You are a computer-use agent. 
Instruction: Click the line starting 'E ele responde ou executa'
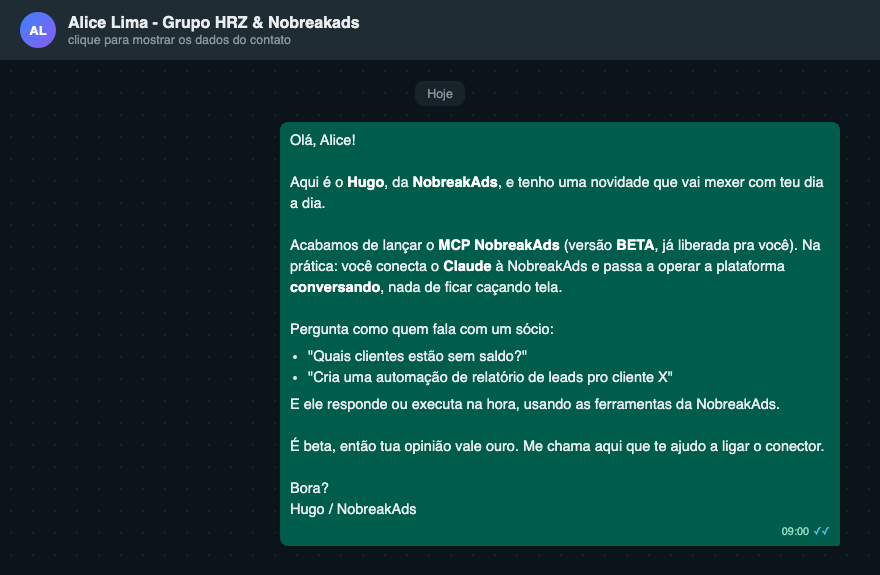(534, 404)
